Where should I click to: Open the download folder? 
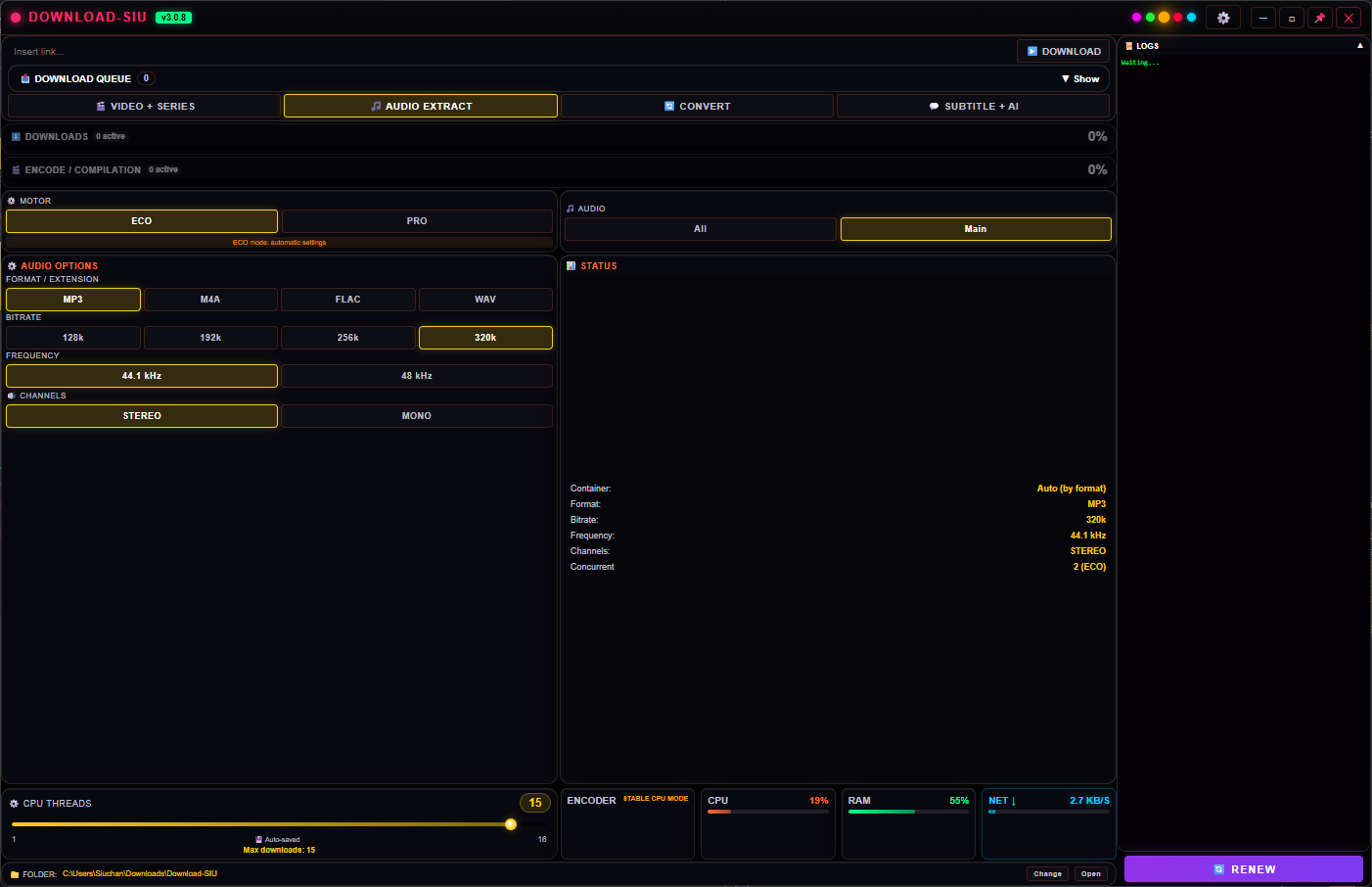click(1091, 874)
